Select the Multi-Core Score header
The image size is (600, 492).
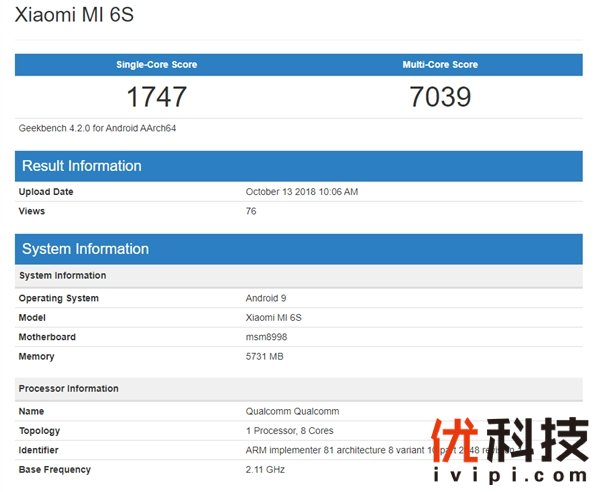click(440, 64)
